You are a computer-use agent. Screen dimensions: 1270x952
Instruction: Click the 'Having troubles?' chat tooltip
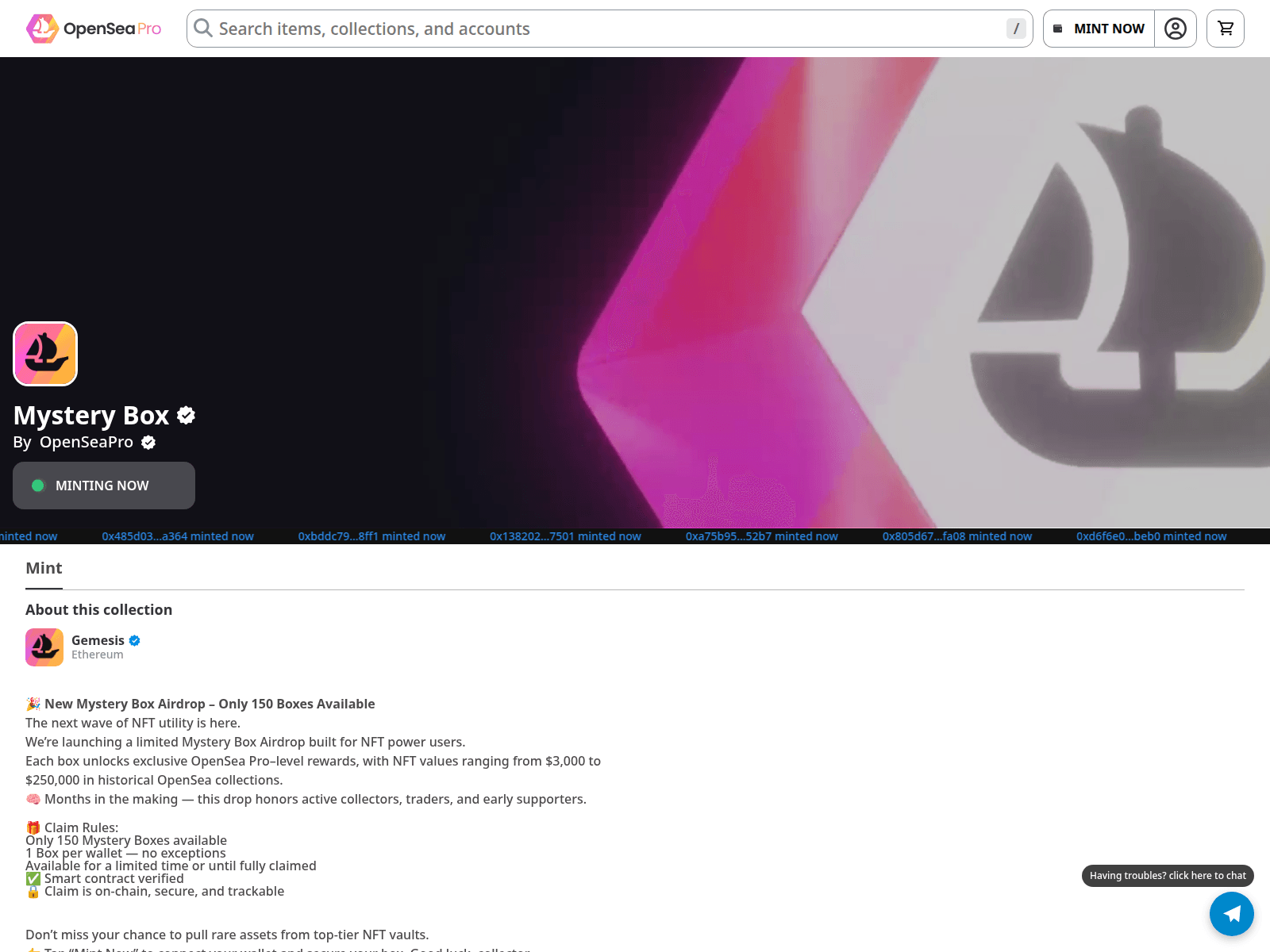click(x=1167, y=875)
